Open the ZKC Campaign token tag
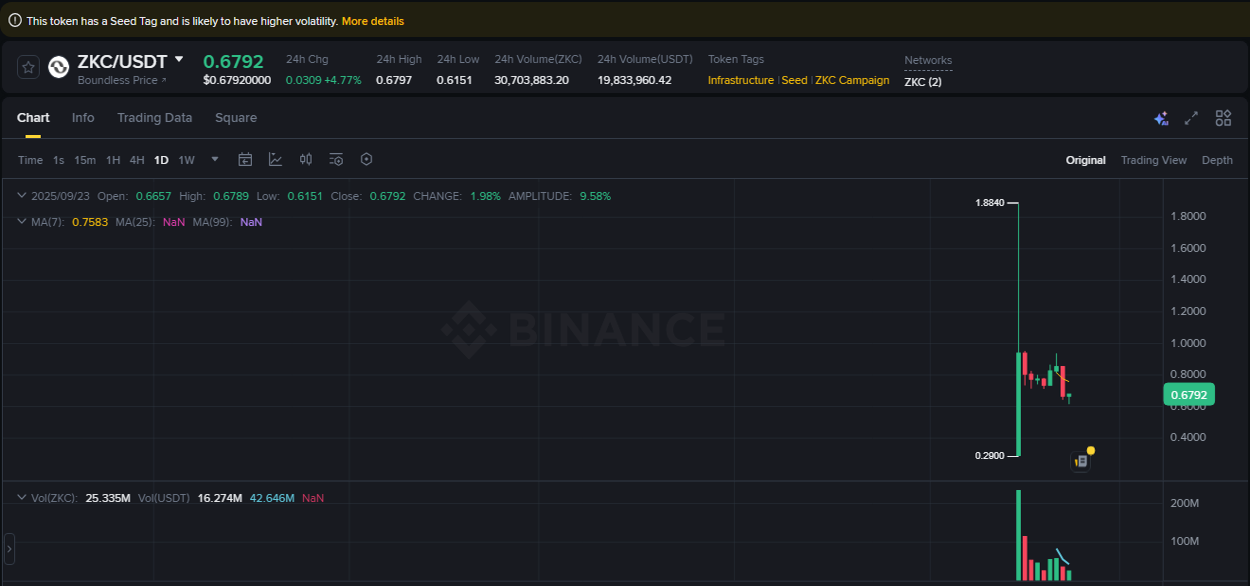The height and width of the screenshot is (586, 1250). click(852, 80)
